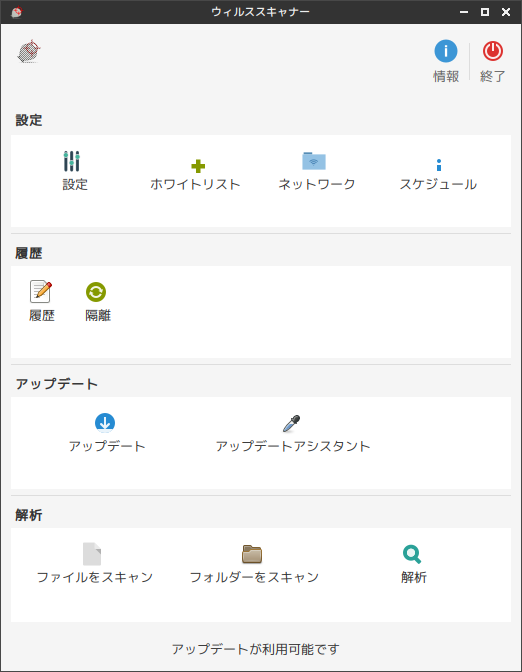Open the 履歴 notepad icon

tap(41, 291)
